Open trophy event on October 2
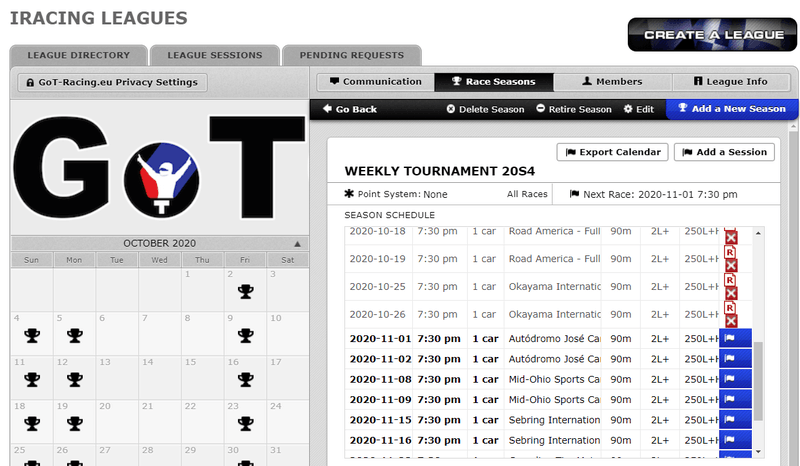The height and width of the screenshot is (466, 800). (x=245, y=291)
